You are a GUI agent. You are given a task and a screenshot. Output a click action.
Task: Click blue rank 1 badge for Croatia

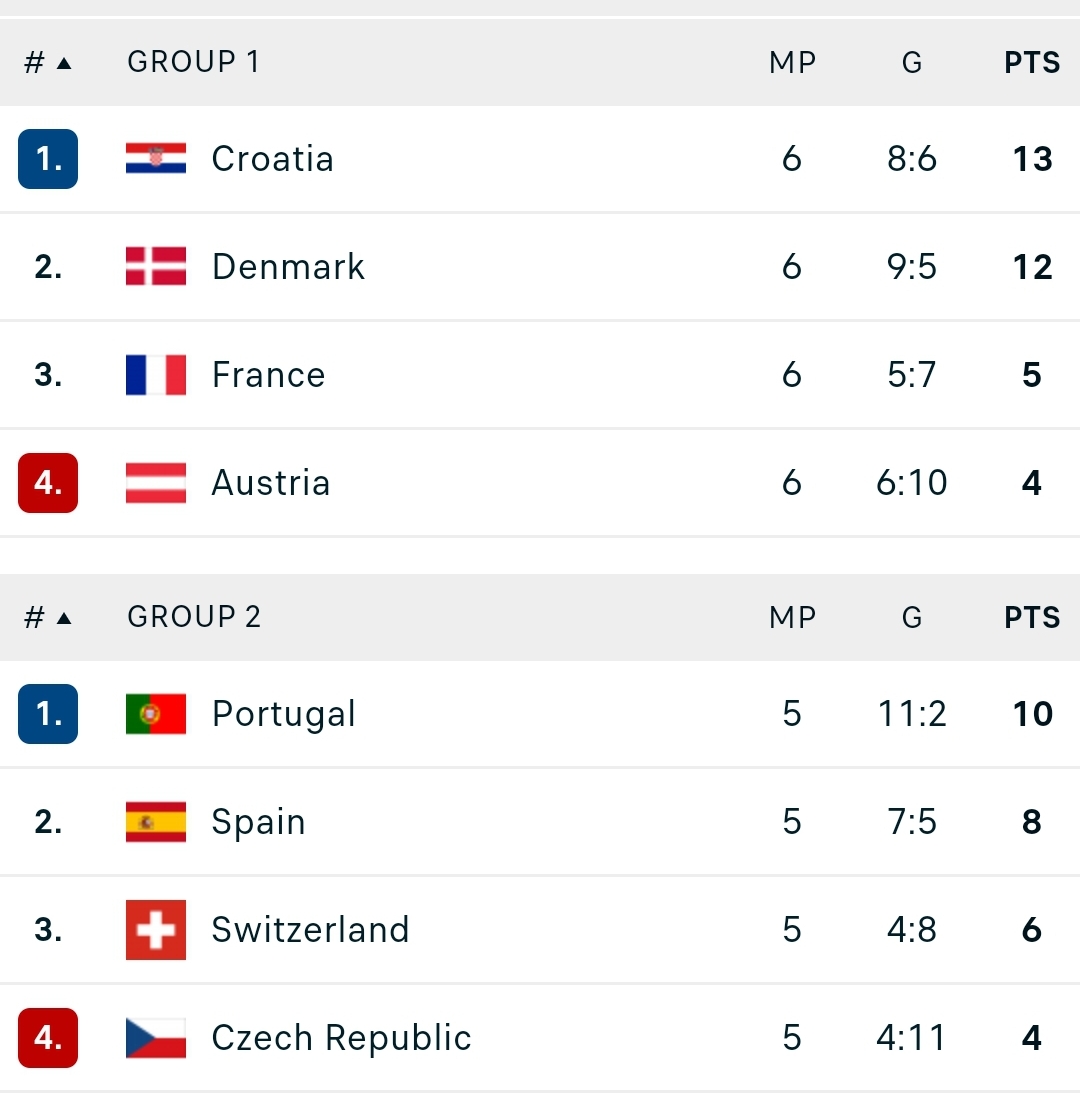pos(48,159)
